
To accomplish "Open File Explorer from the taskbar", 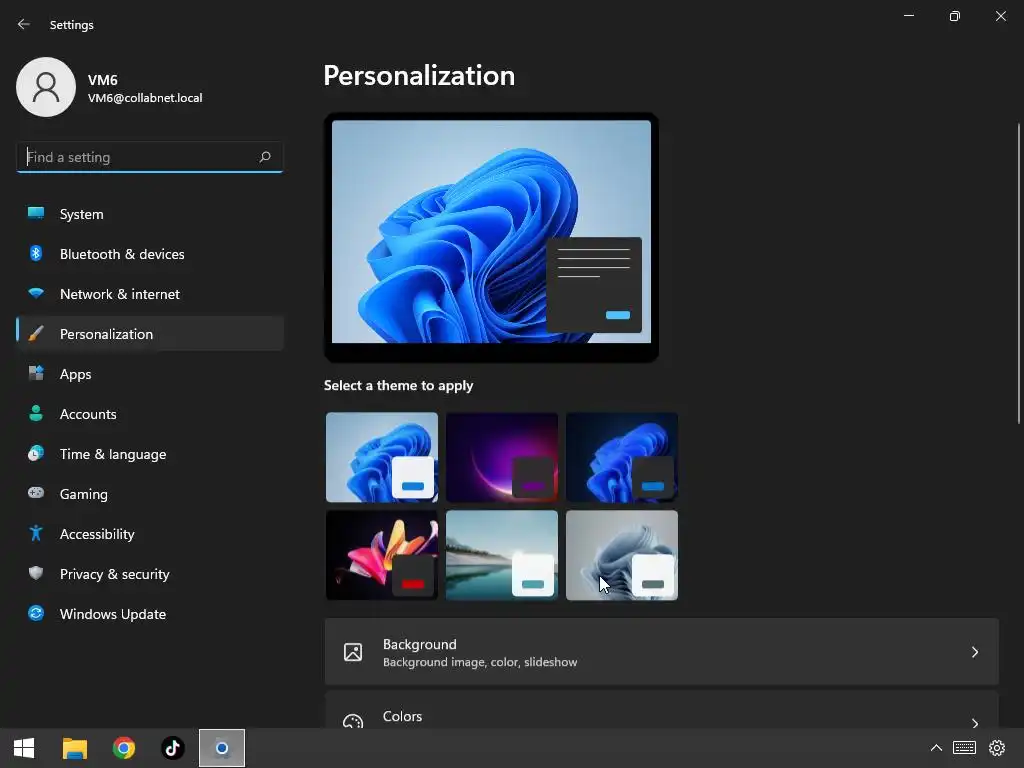I will pyautogui.click(x=74, y=748).
